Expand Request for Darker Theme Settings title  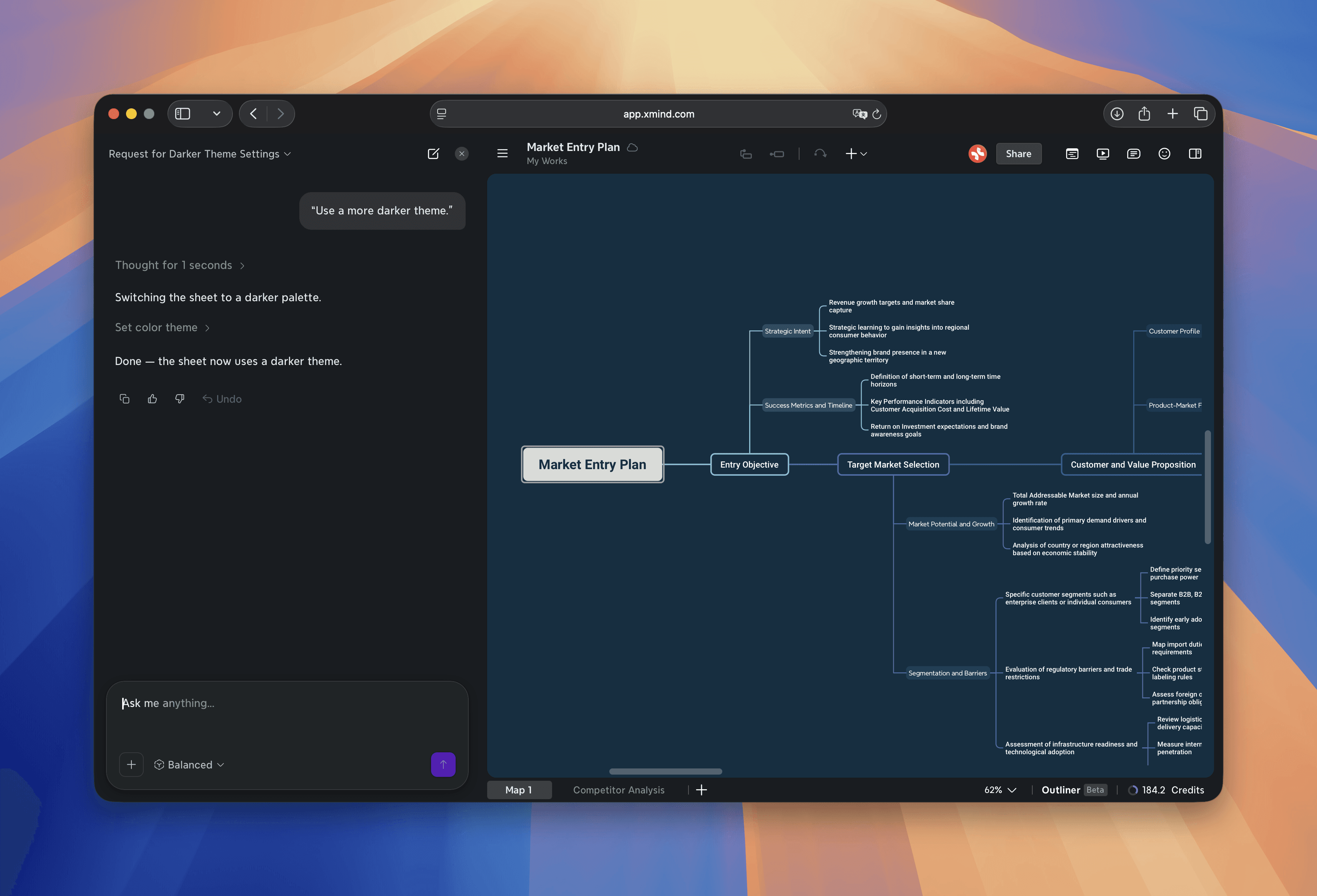(x=199, y=154)
